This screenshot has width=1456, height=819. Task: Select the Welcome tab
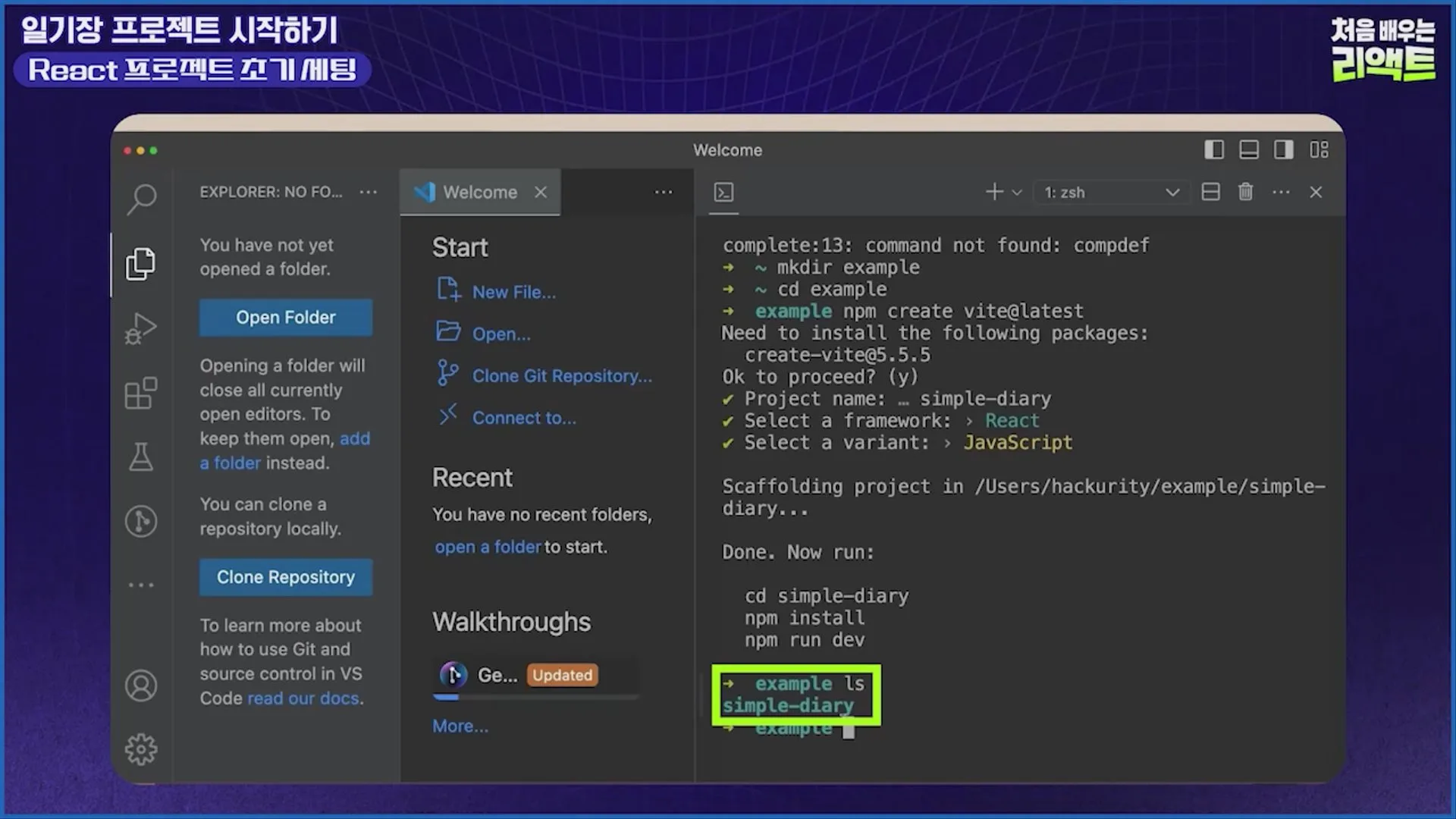click(479, 193)
